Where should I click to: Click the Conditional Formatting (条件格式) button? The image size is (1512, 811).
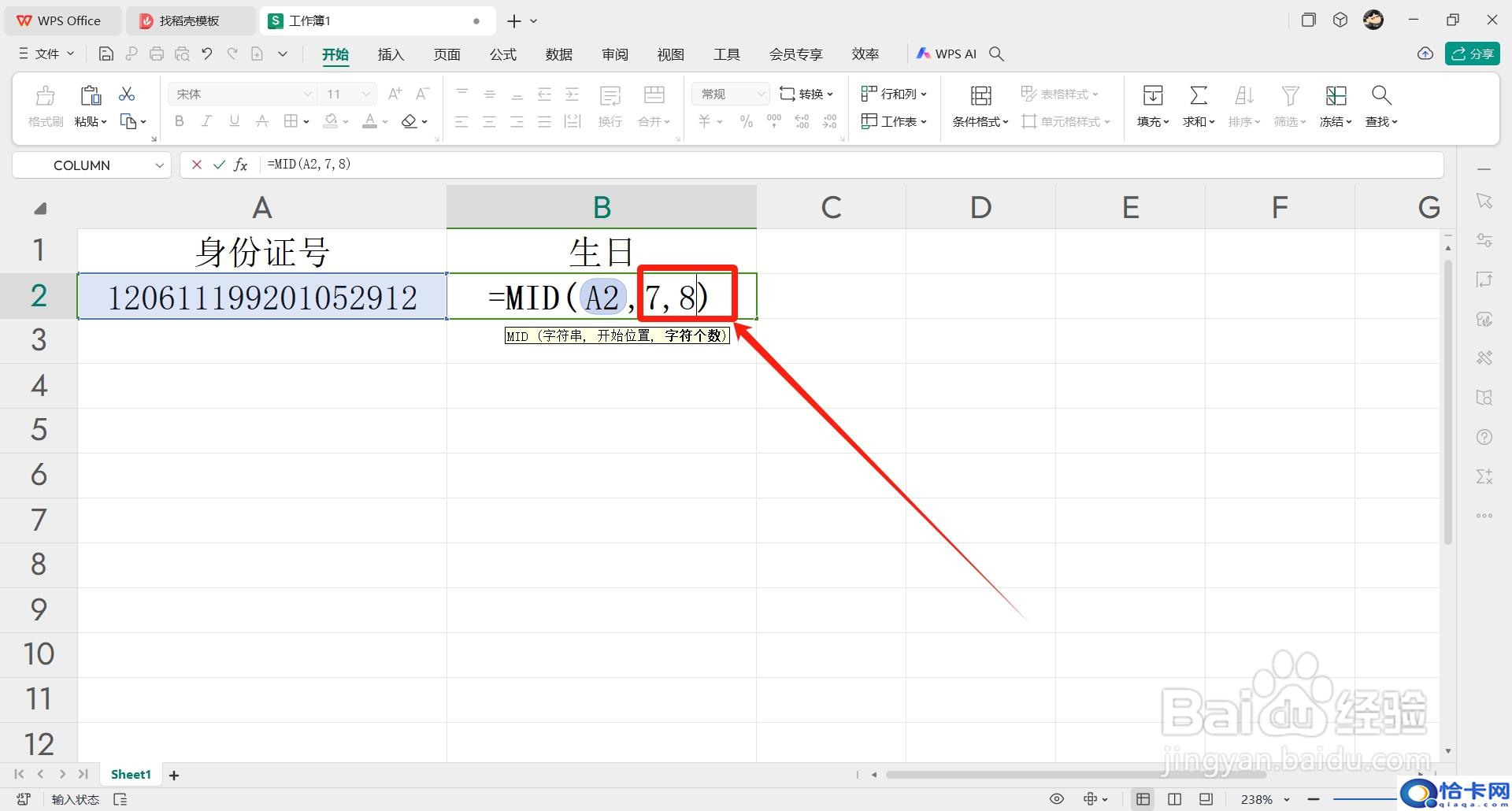click(980, 106)
